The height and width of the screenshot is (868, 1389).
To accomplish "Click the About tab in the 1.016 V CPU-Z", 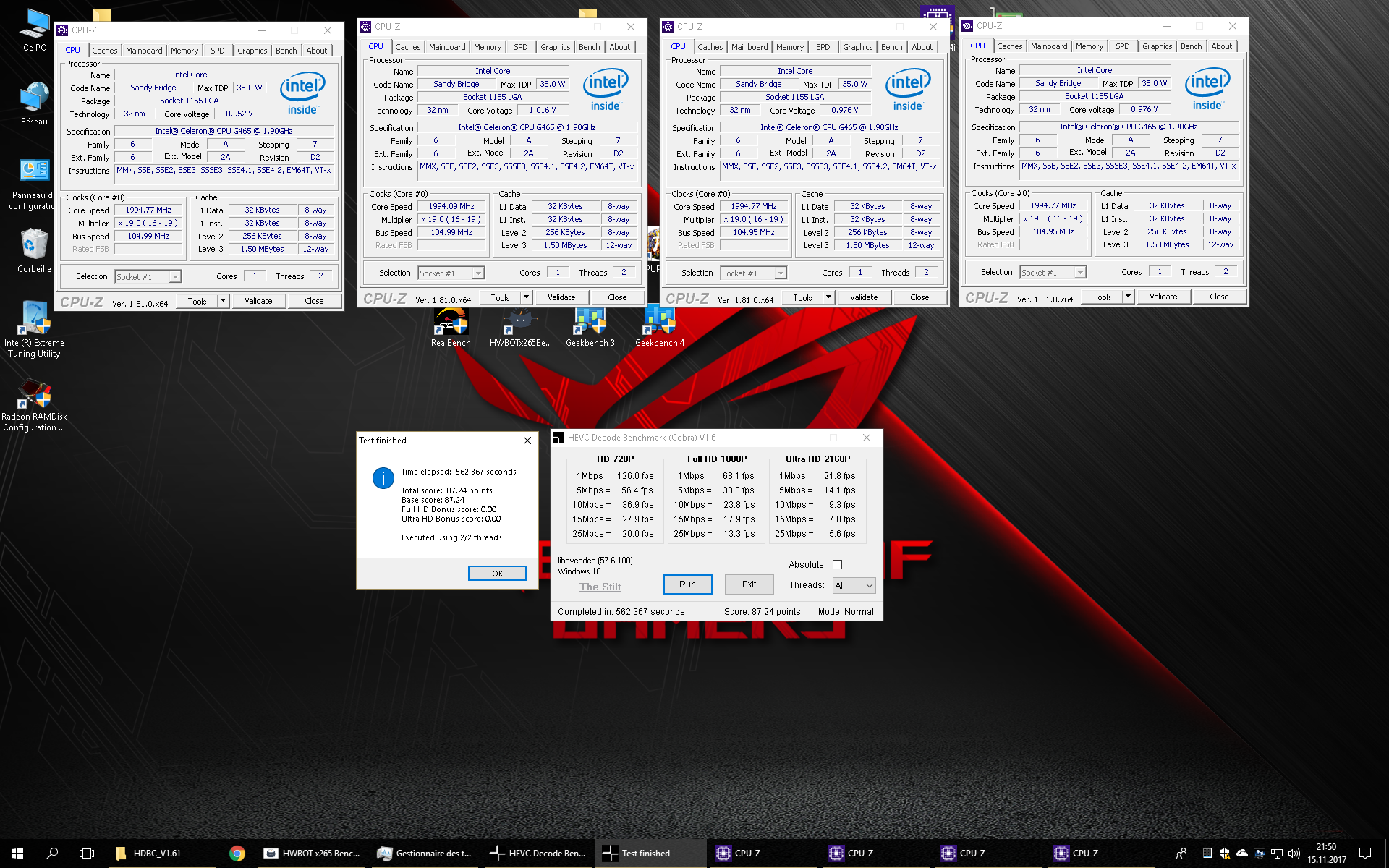I will pos(619,47).
